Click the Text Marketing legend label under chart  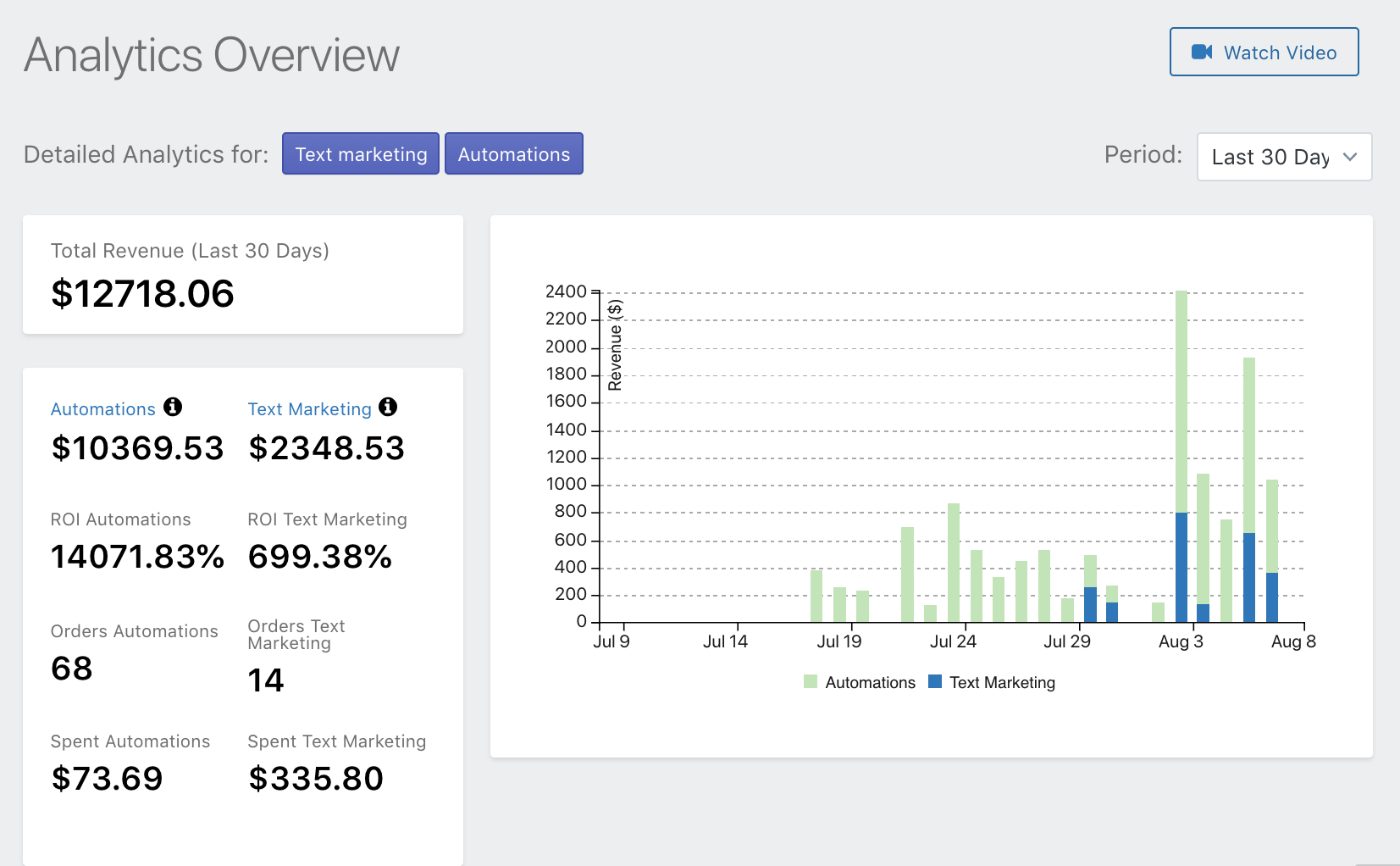coord(1002,682)
